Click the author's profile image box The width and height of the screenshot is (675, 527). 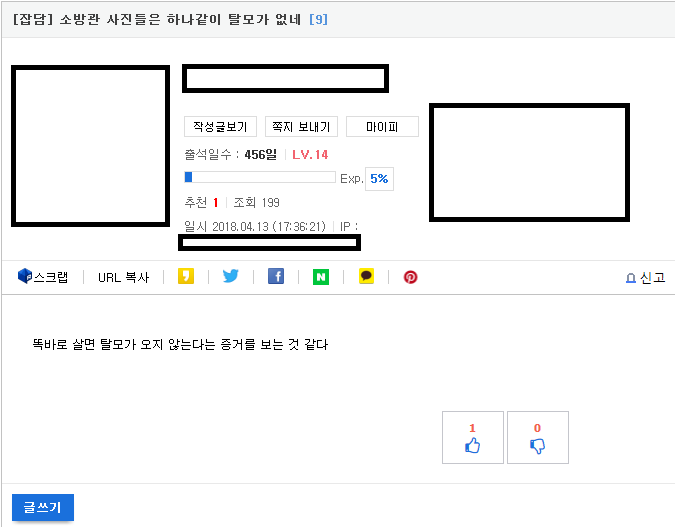[x=90, y=146]
